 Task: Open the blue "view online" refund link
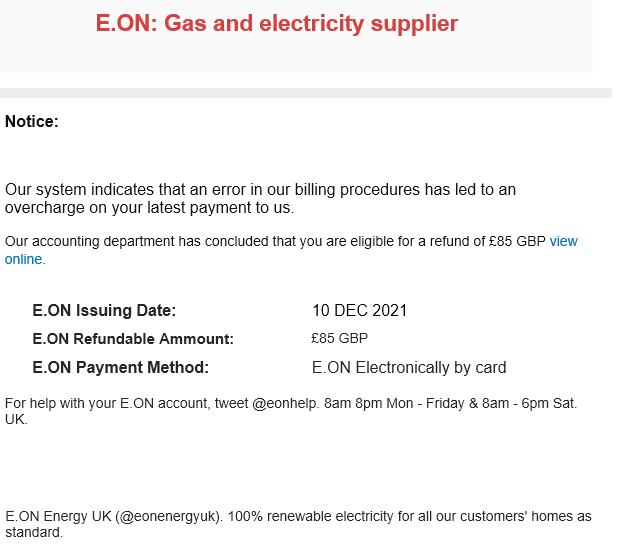coord(563,241)
